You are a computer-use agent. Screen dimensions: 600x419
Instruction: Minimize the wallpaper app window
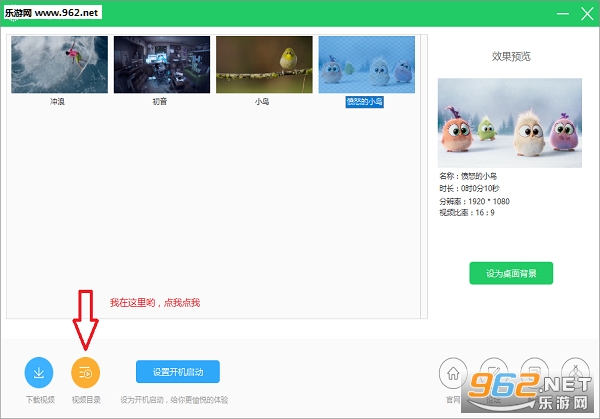pos(562,14)
